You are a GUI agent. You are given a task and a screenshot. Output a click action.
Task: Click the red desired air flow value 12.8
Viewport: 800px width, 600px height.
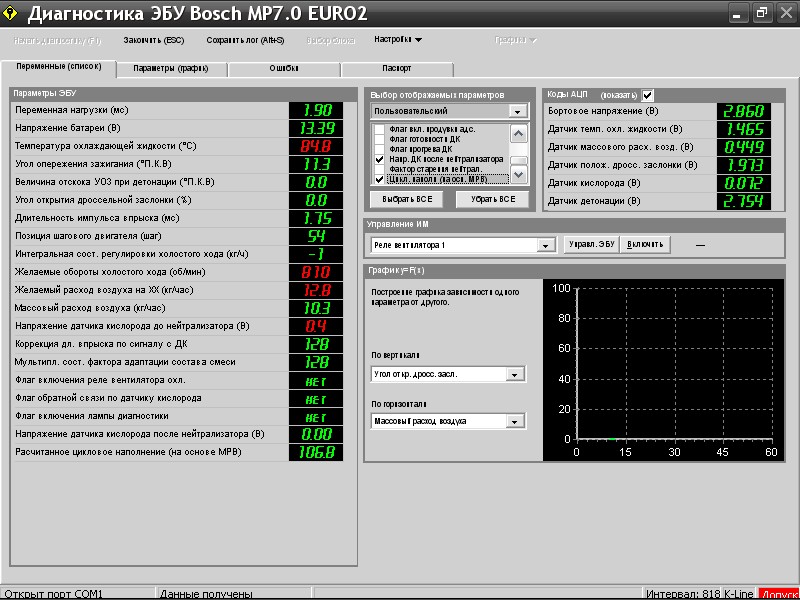[316, 290]
